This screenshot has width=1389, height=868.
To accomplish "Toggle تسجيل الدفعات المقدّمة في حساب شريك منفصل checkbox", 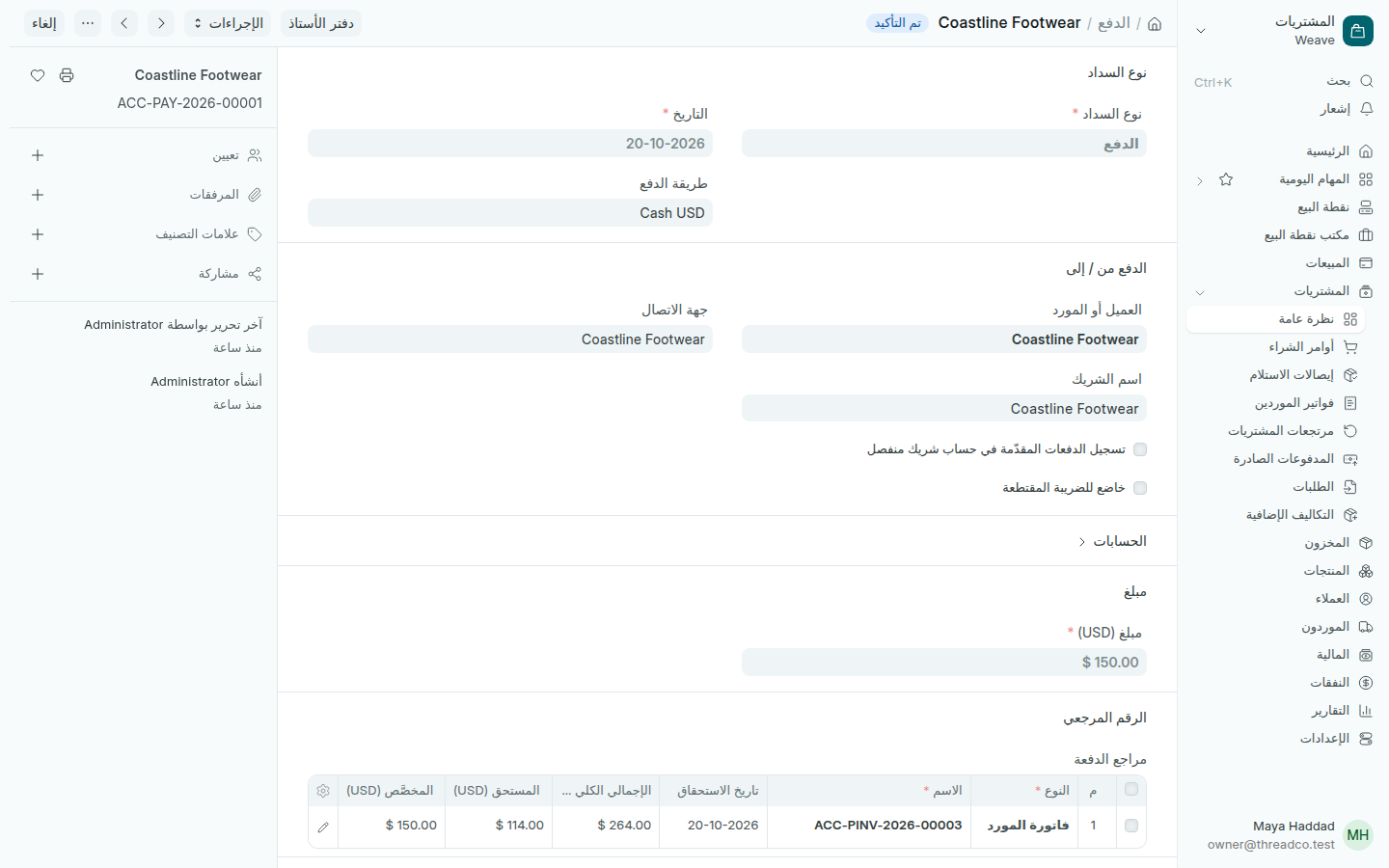I will [1140, 449].
